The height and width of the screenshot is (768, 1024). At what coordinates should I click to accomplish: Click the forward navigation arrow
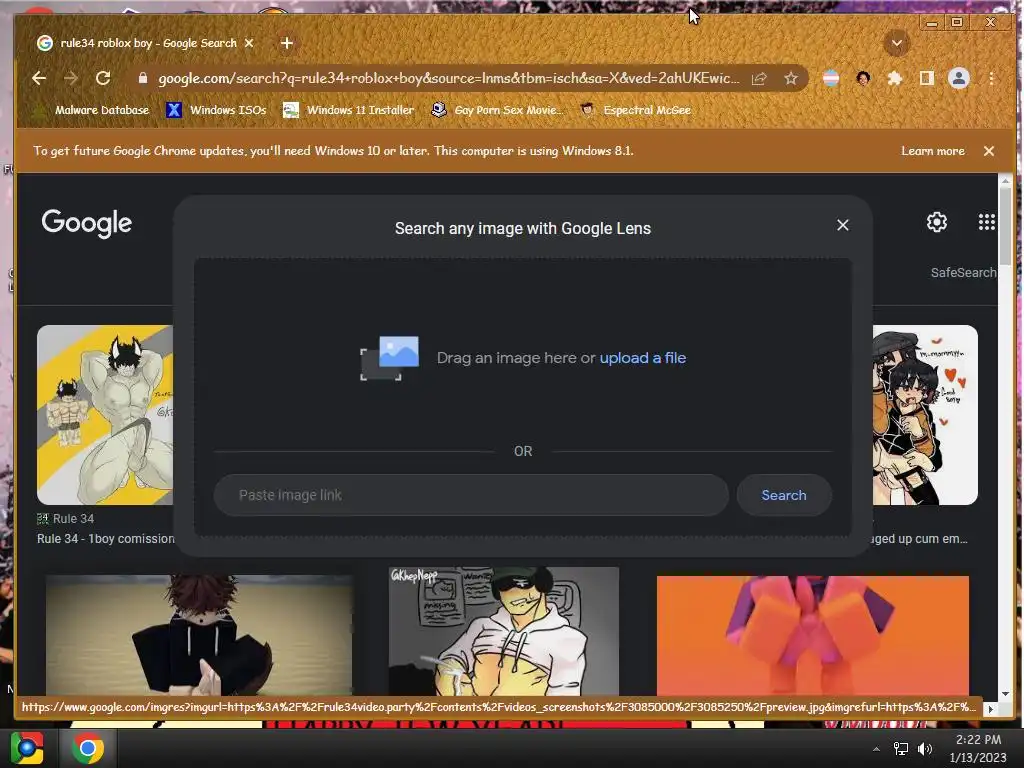71,78
